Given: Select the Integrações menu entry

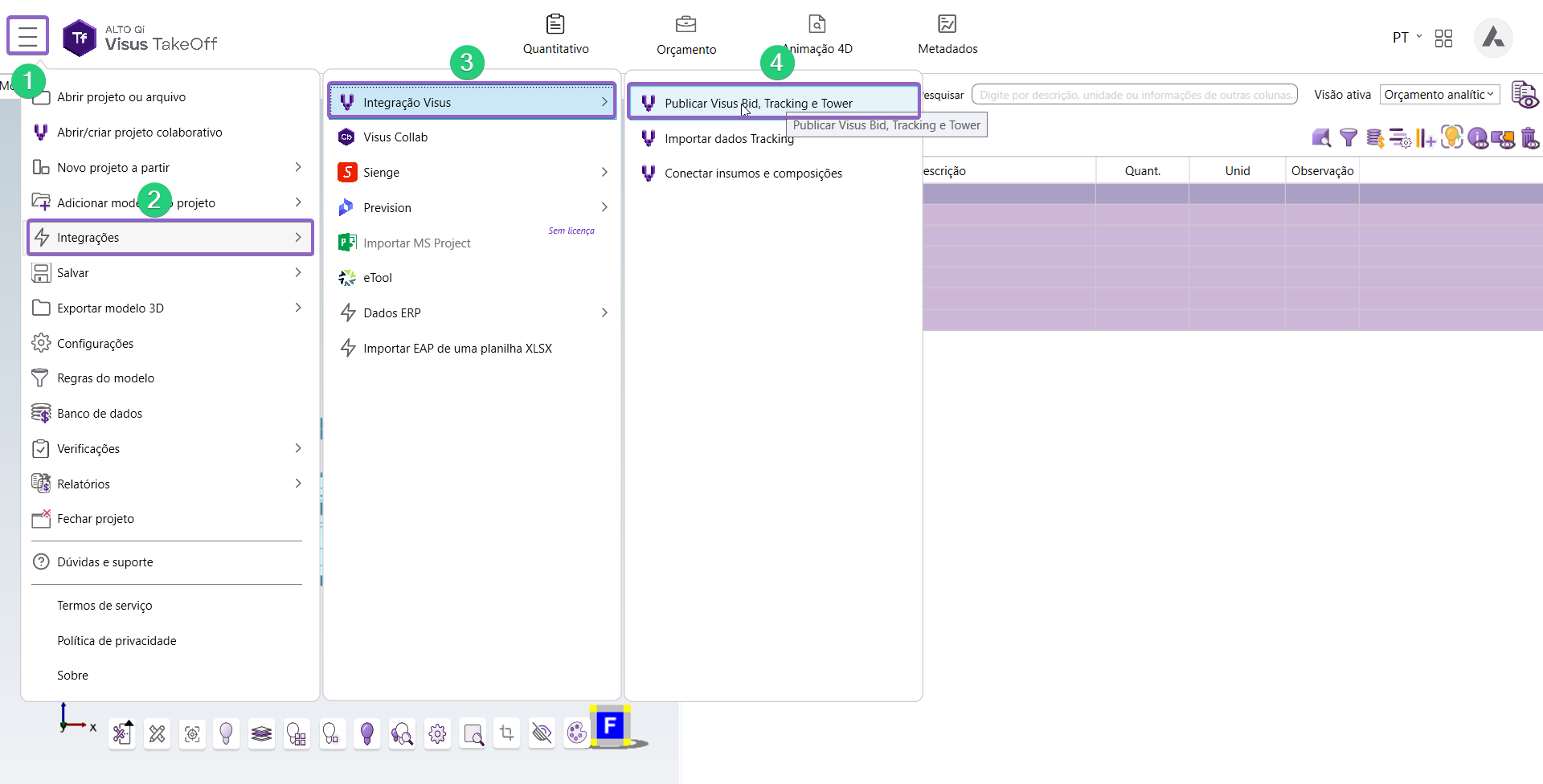Looking at the screenshot, I should pos(170,238).
